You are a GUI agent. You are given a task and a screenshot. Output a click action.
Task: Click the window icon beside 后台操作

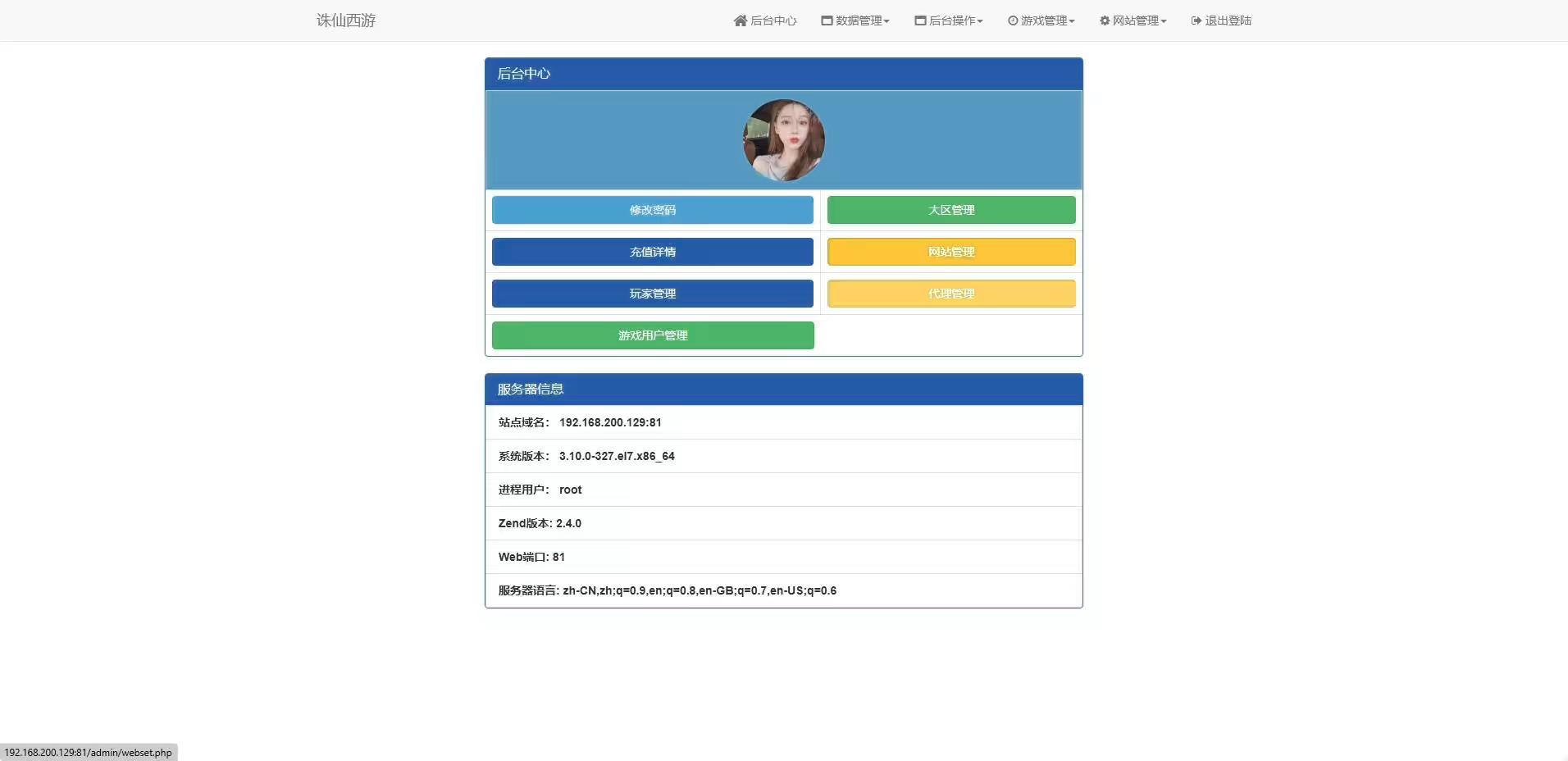click(920, 21)
